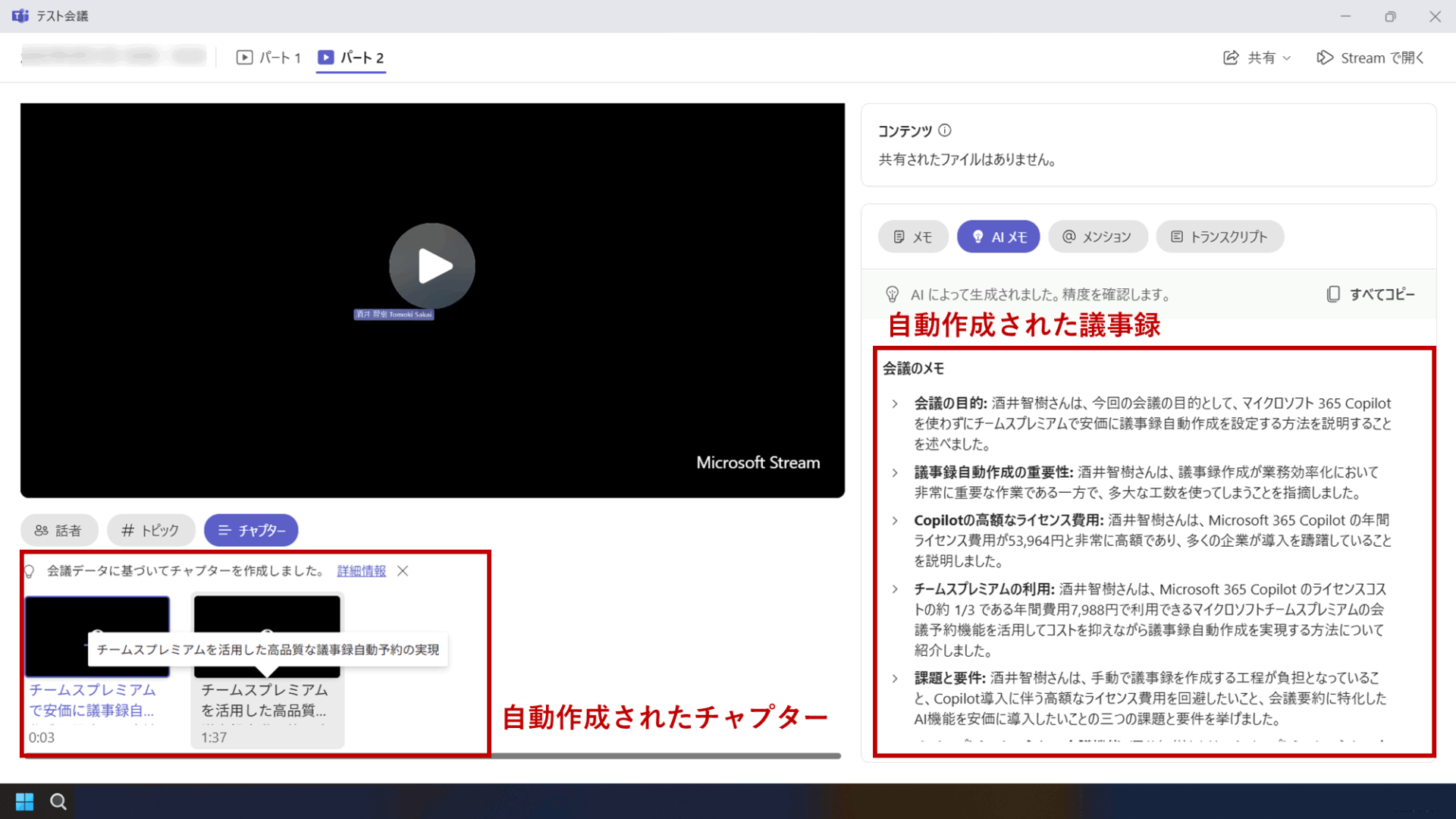Open the Windows Start menu
Screen dimensions: 1456x819
[24, 801]
